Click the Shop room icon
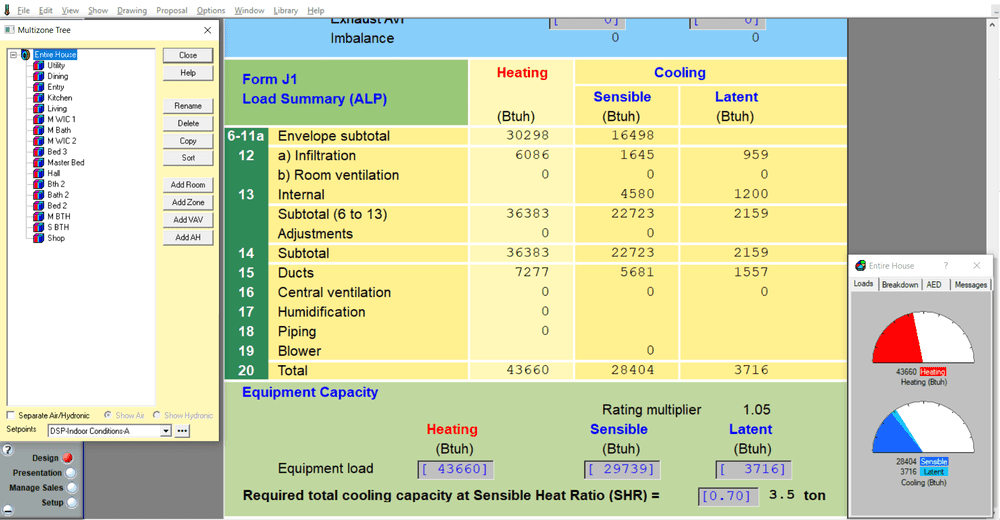The height and width of the screenshot is (520, 1000). (x=39, y=238)
